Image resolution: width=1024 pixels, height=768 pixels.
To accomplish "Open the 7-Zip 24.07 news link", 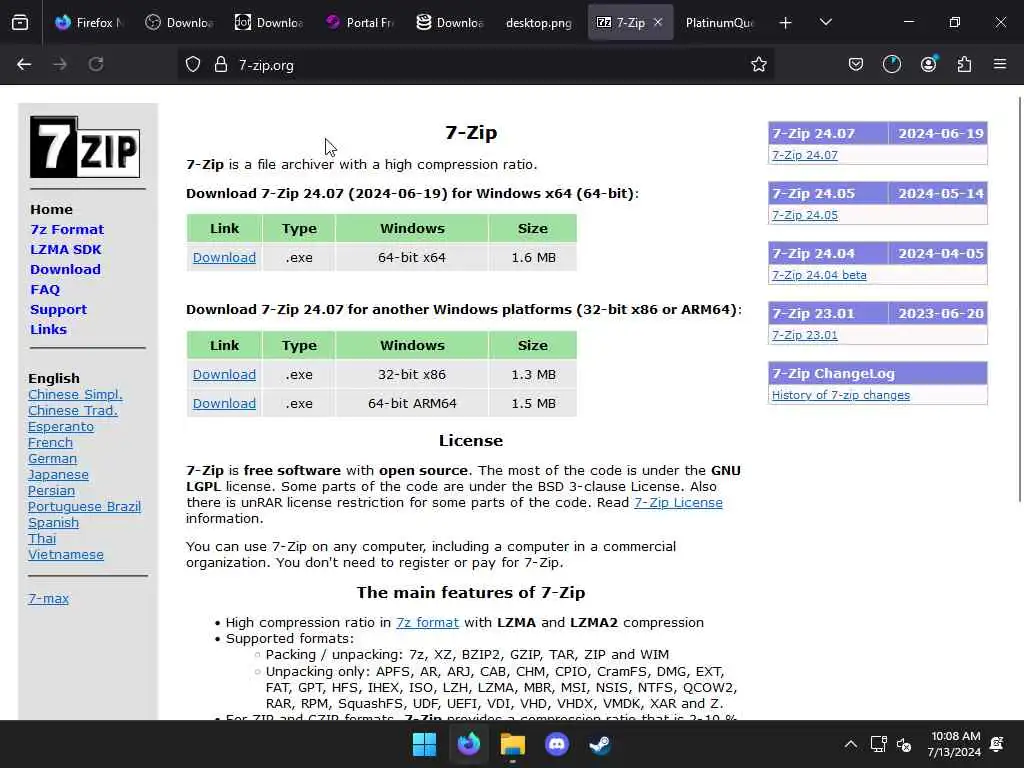I will pos(805,155).
